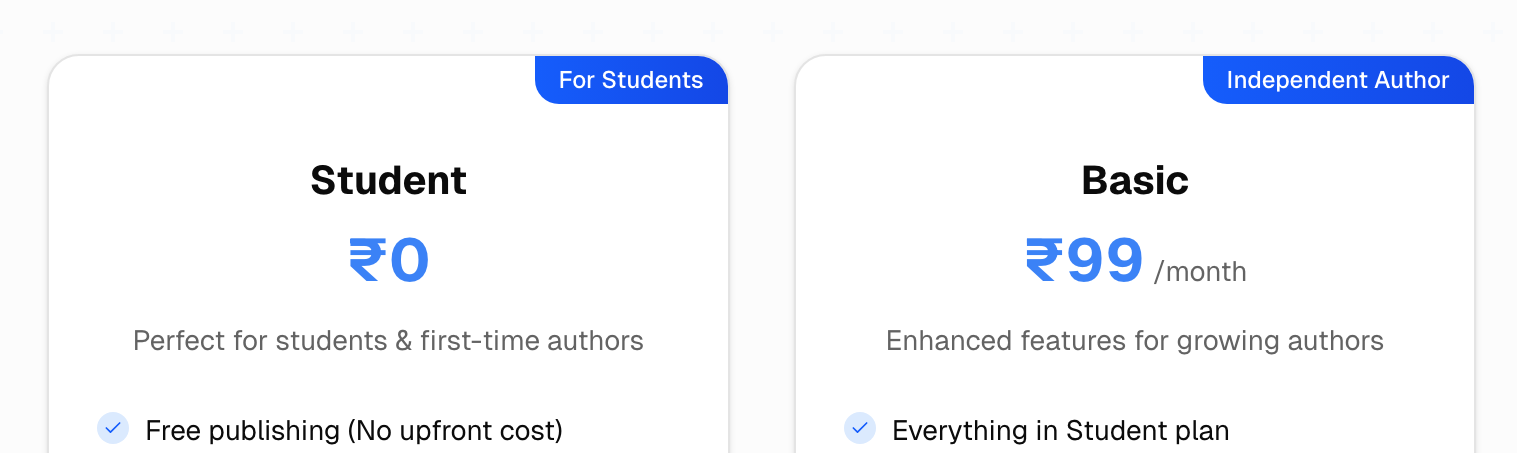Click the 99 number in the Basic price
The width and height of the screenshot is (1517, 453).
coord(1105,261)
